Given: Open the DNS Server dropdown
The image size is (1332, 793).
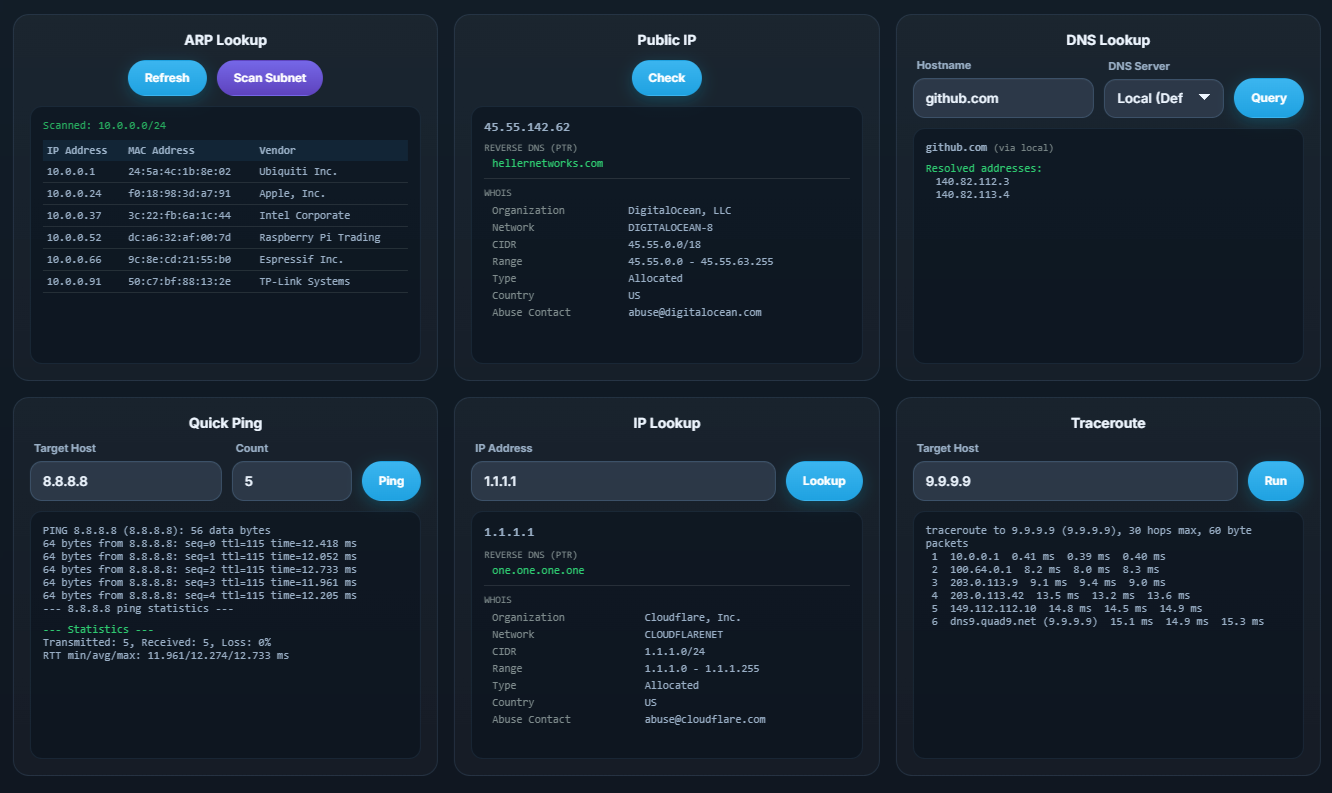Looking at the screenshot, I should (x=1164, y=98).
